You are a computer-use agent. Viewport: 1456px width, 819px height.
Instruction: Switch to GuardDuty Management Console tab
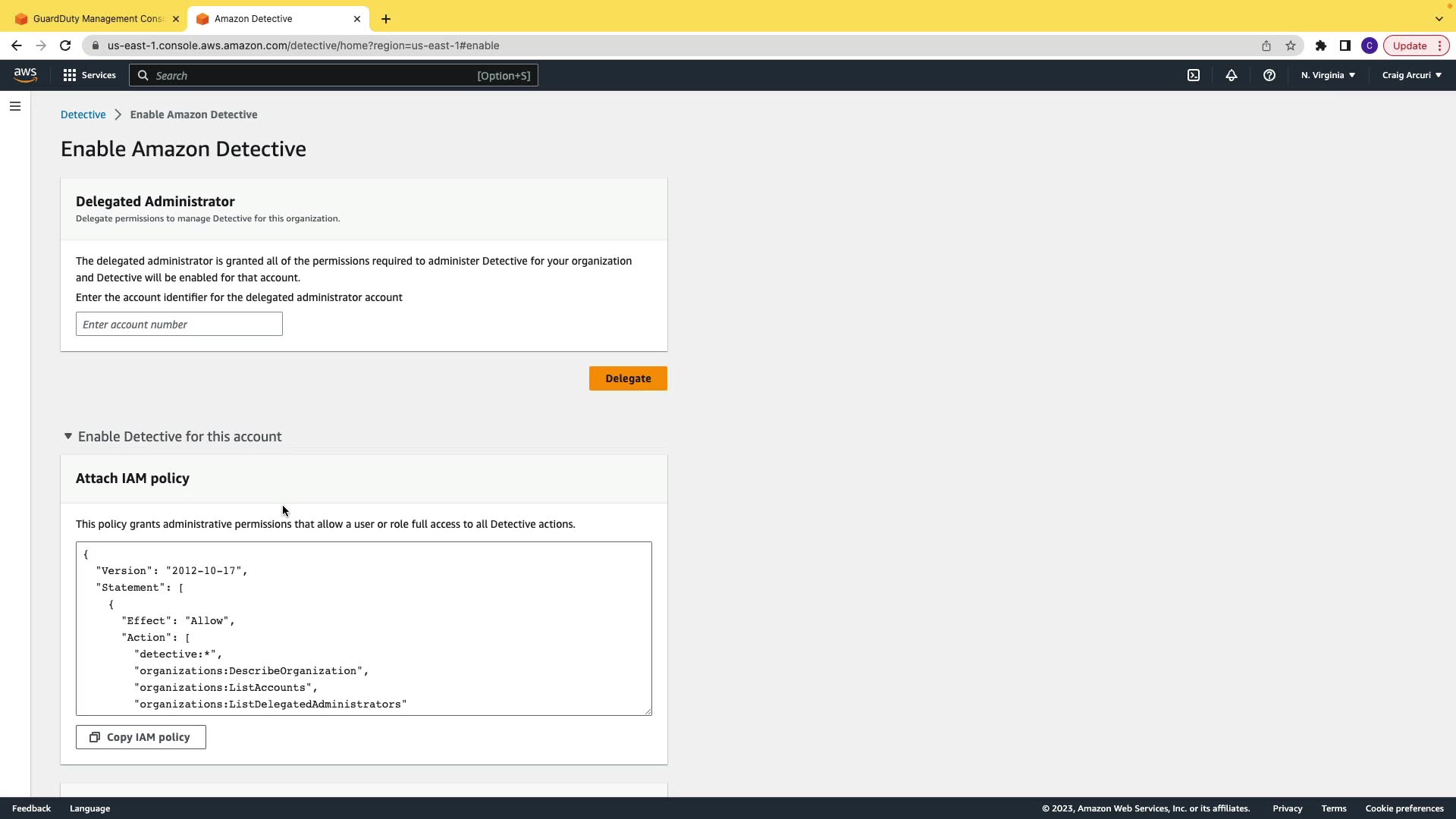pos(99,18)
